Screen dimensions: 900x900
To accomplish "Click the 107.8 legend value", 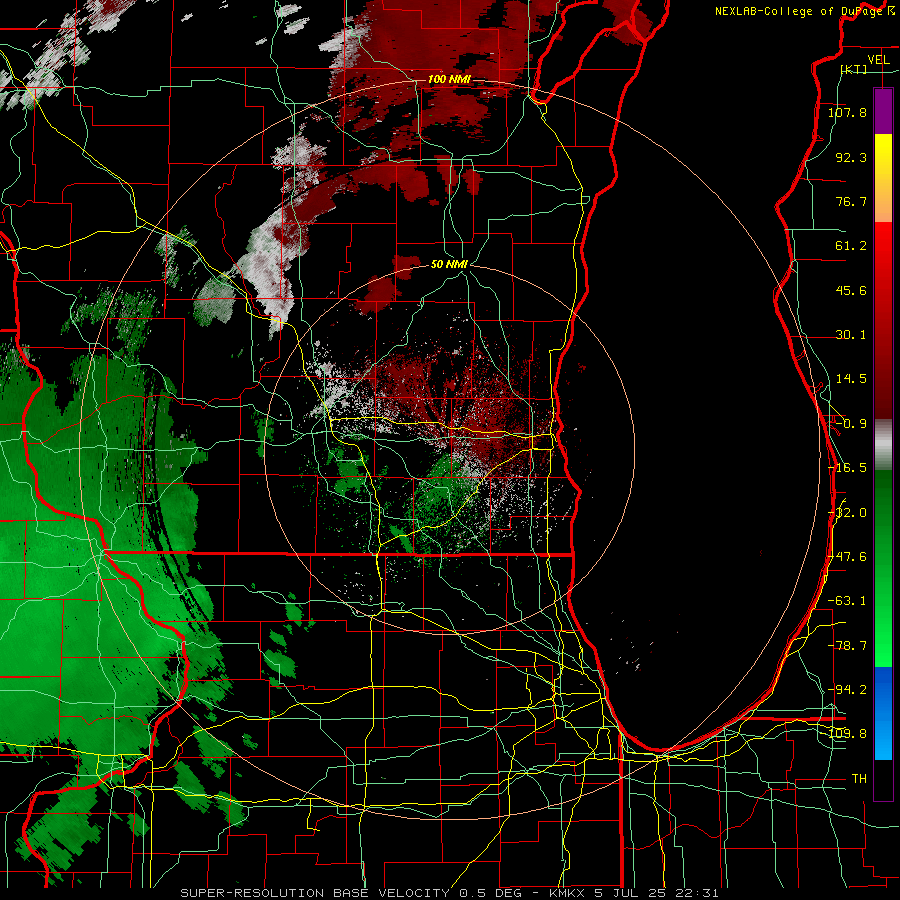I will (847, 112).
